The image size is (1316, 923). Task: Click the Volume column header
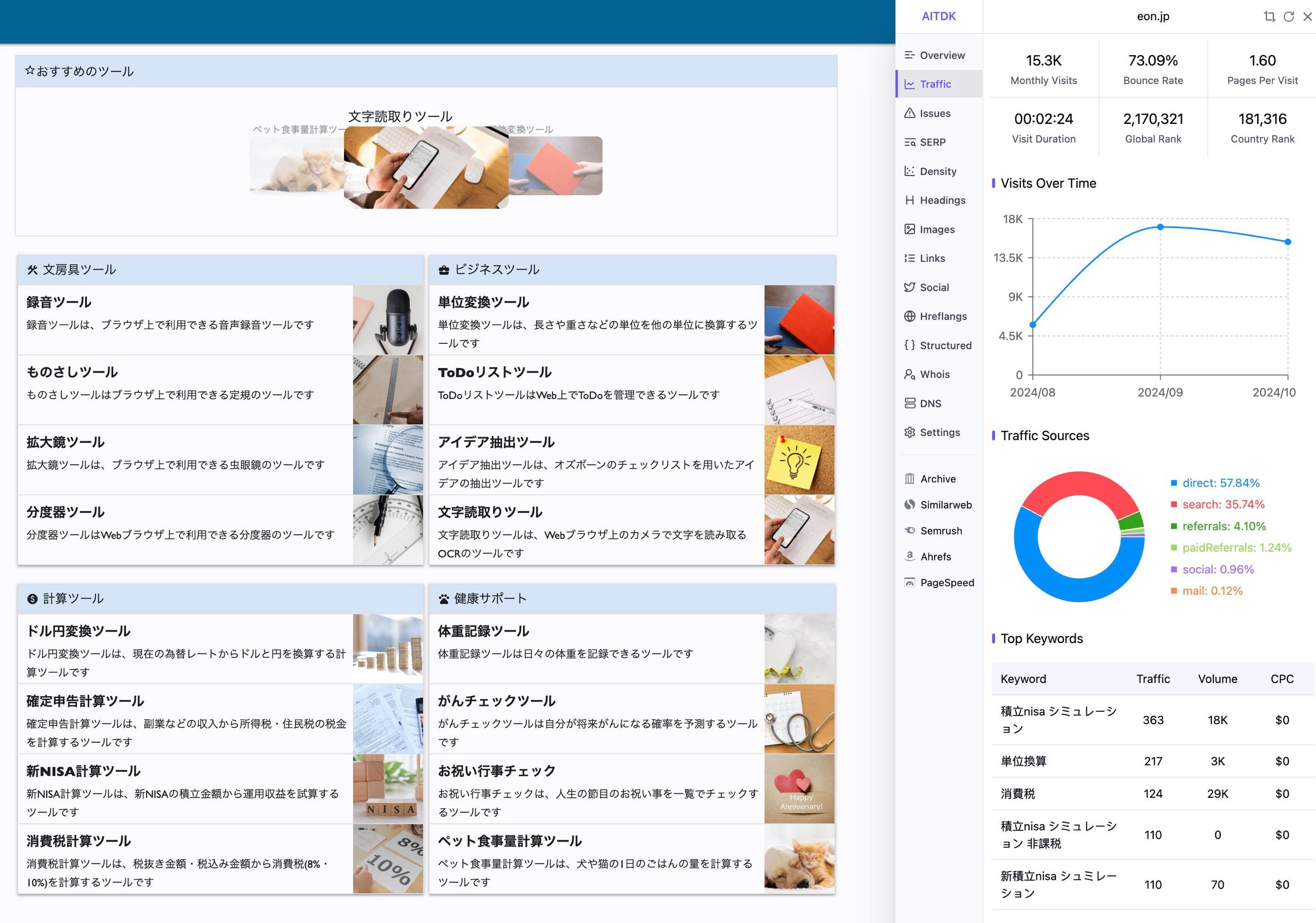(x=1217, y=679)
